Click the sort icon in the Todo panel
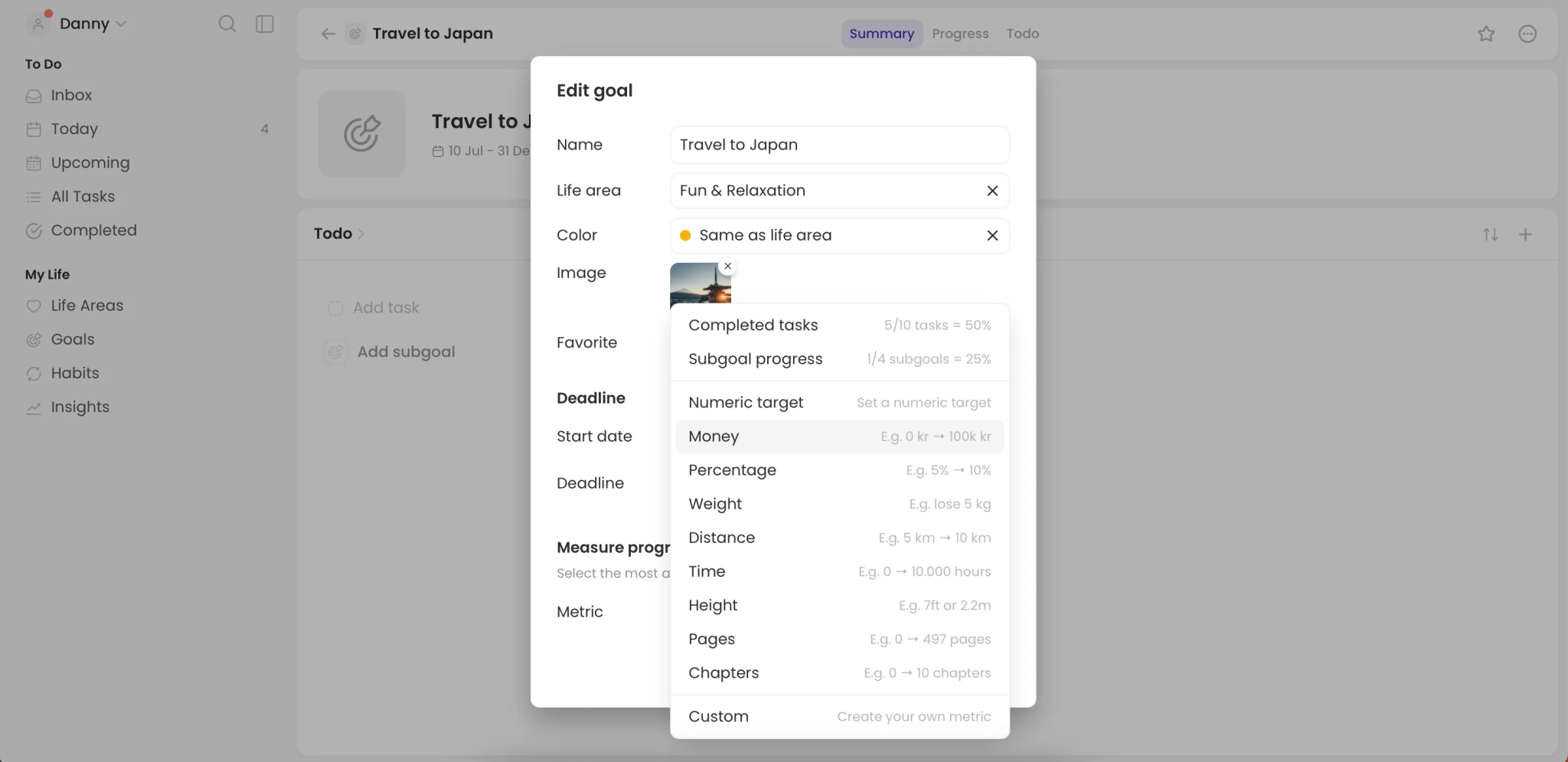Image resolution: width=1568 pixels, height=762 pixels. [x=1490, y=234]
